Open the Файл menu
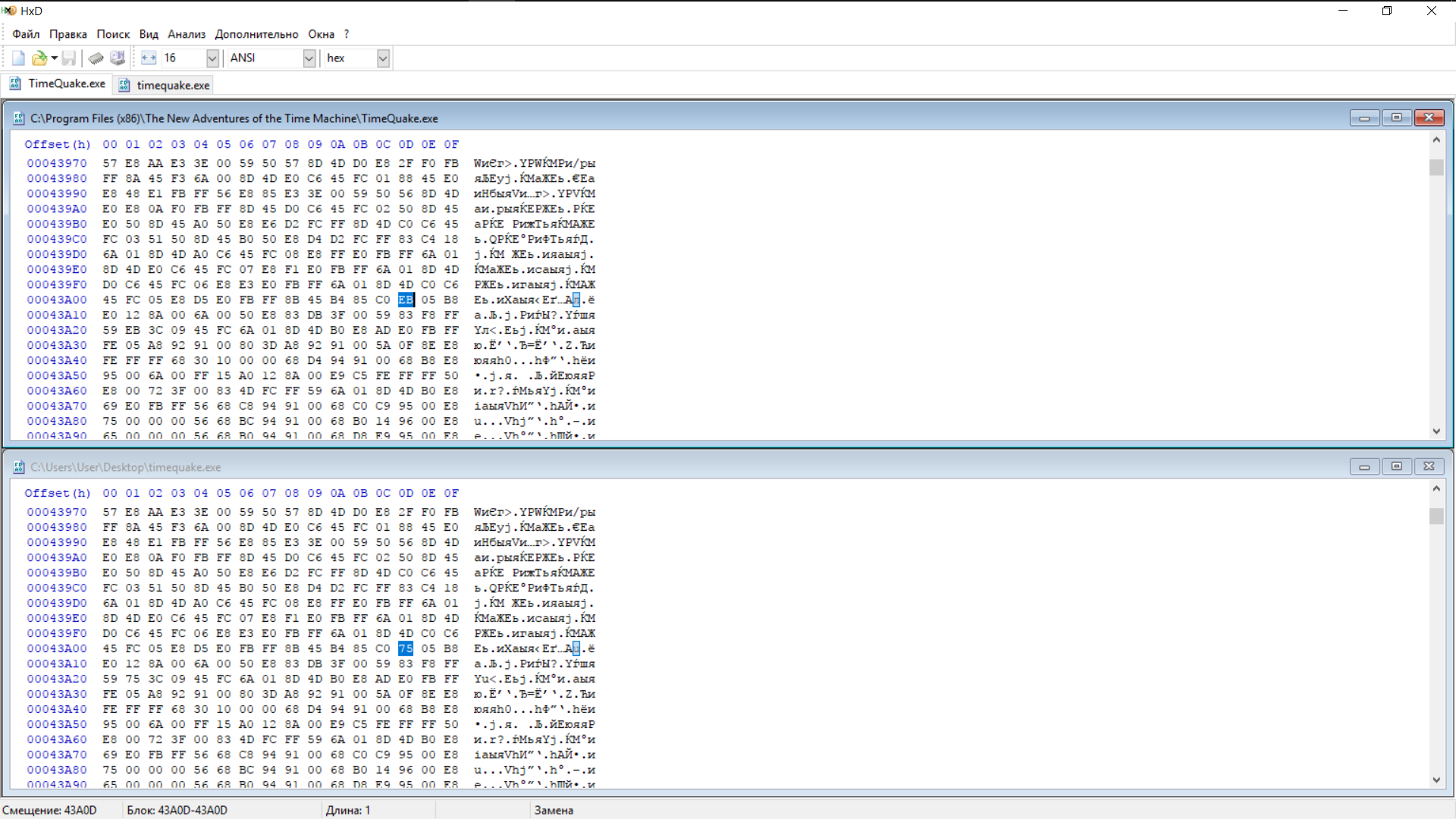The height and width of the screenshot is (819, 1456). coord(26,34)
